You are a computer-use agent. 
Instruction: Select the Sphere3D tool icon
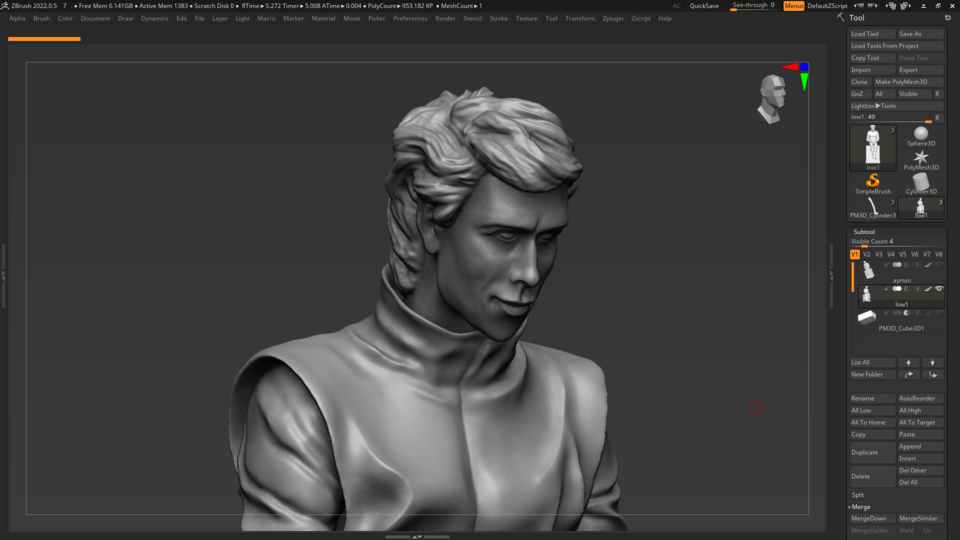click(x=921, y=135)
